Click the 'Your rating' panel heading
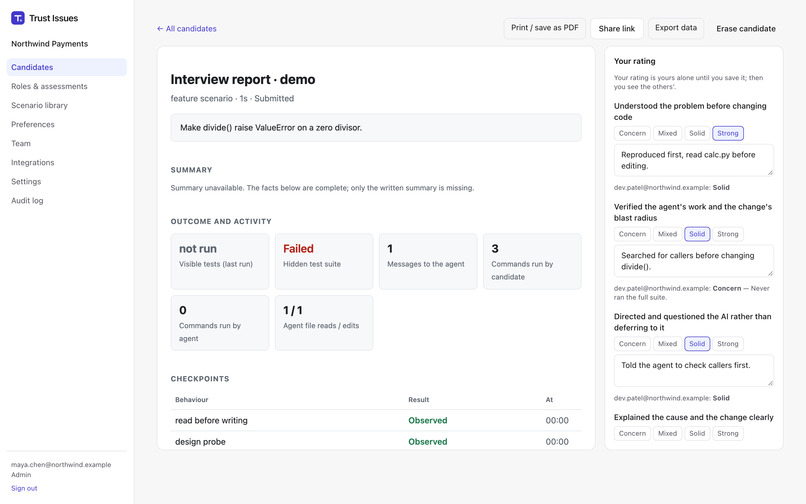 pos(634,61)
